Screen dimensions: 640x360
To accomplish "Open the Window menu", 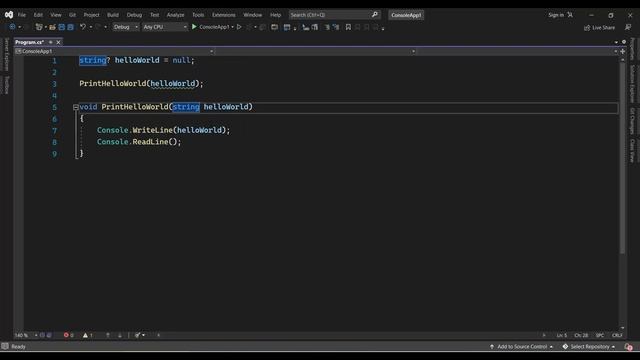I will 252,15.
